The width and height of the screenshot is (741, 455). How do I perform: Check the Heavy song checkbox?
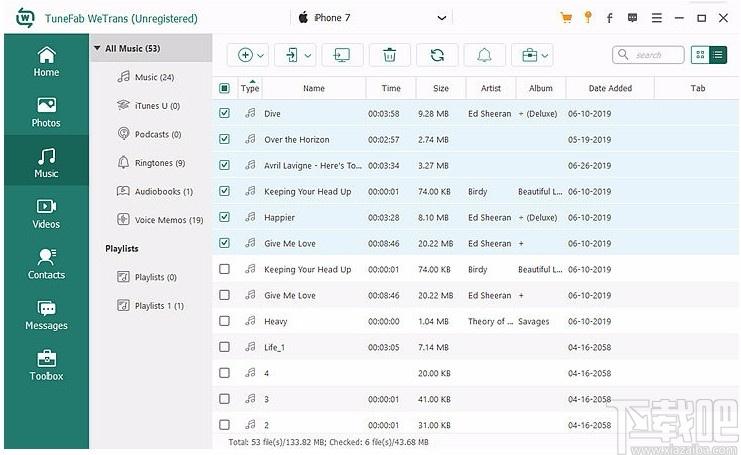point(224,321)
